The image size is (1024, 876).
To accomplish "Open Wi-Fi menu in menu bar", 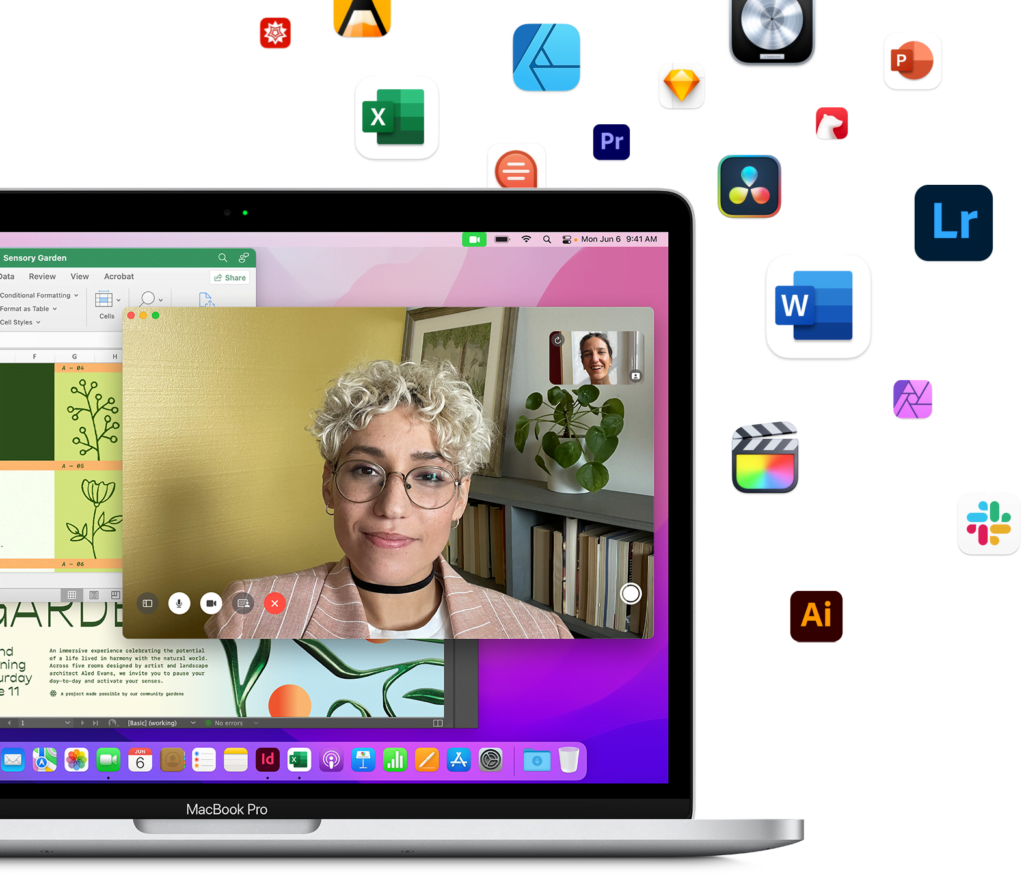I will 526,239.
